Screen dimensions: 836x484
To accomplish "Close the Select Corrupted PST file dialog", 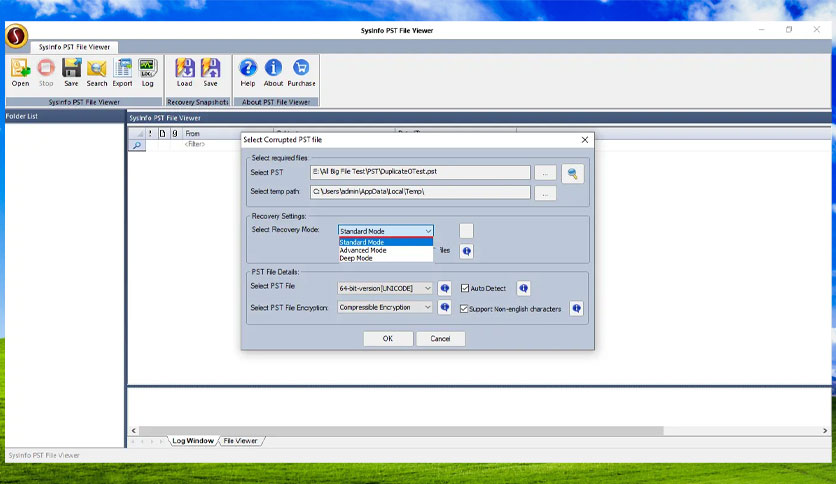I will point(585,140).
